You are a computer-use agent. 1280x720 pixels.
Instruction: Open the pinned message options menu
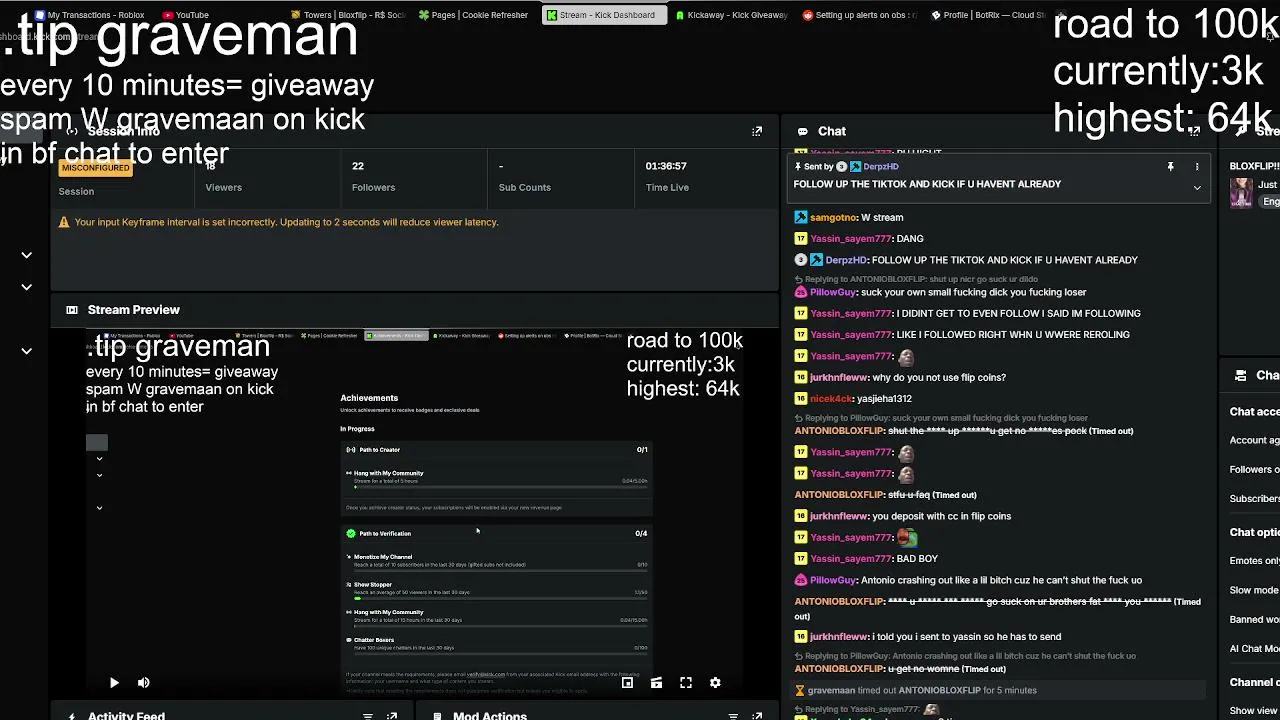click(x=1197, y=167)
